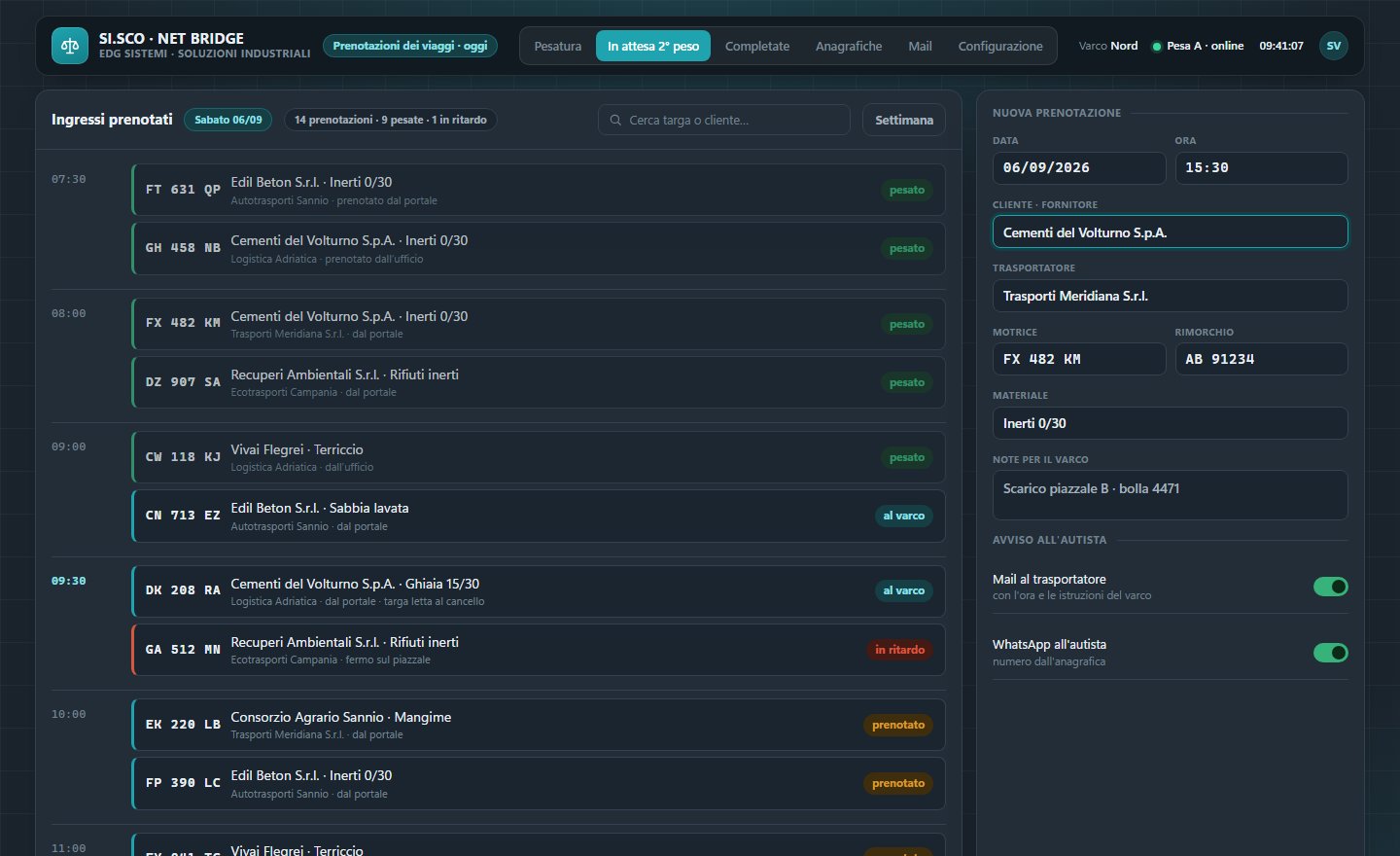Screen dimensions: 1400x856
Task: Click the Data field showing 06/09/2026
Action: point(1079,168)
